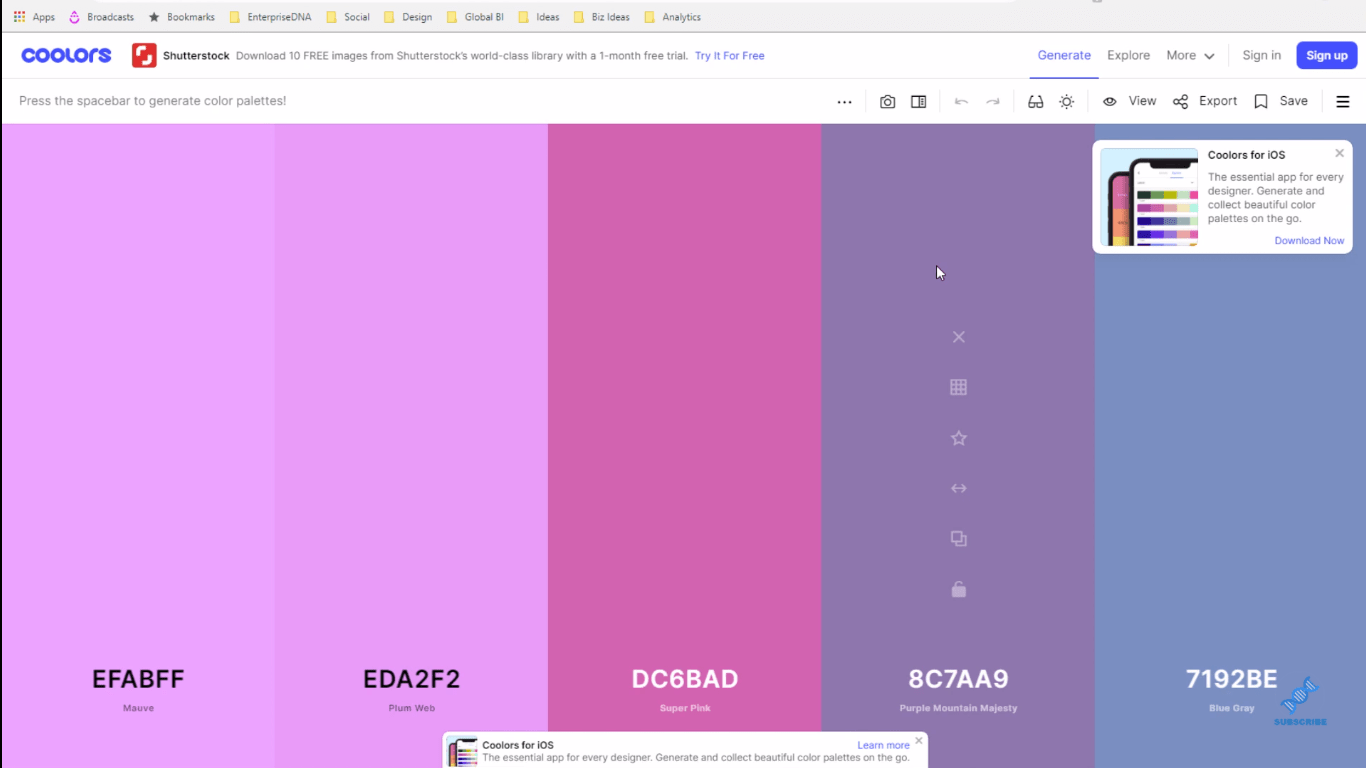Viewport: 1366px width, 768px height.
Task: Click the Blue Gray color name
Action: [1231, 708]
